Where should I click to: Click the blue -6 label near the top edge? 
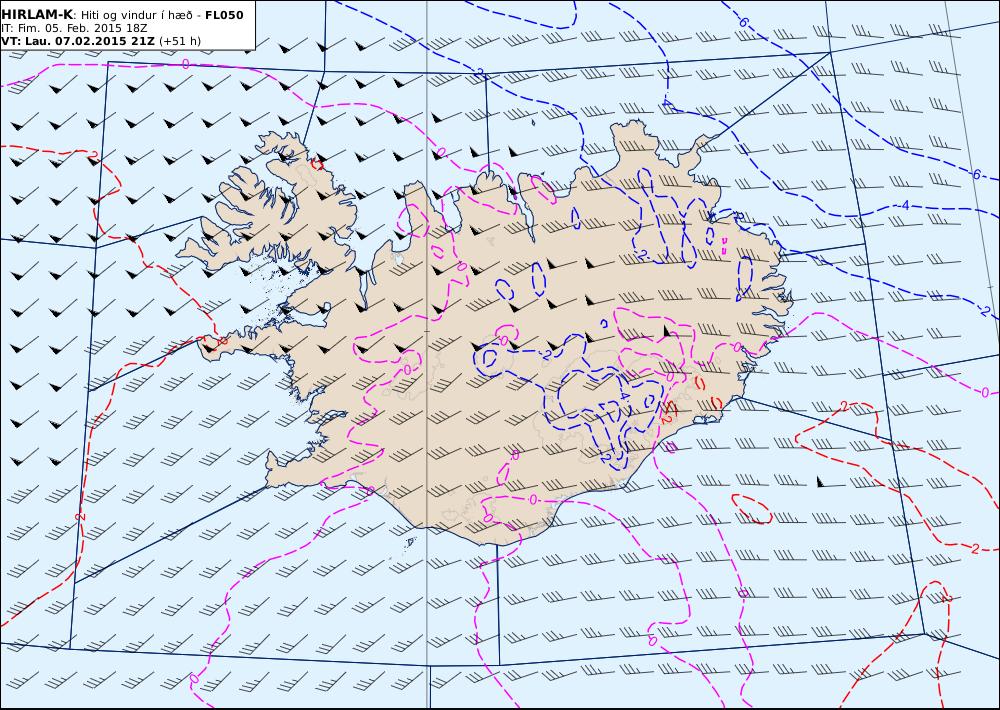click(x=742, y=21)
